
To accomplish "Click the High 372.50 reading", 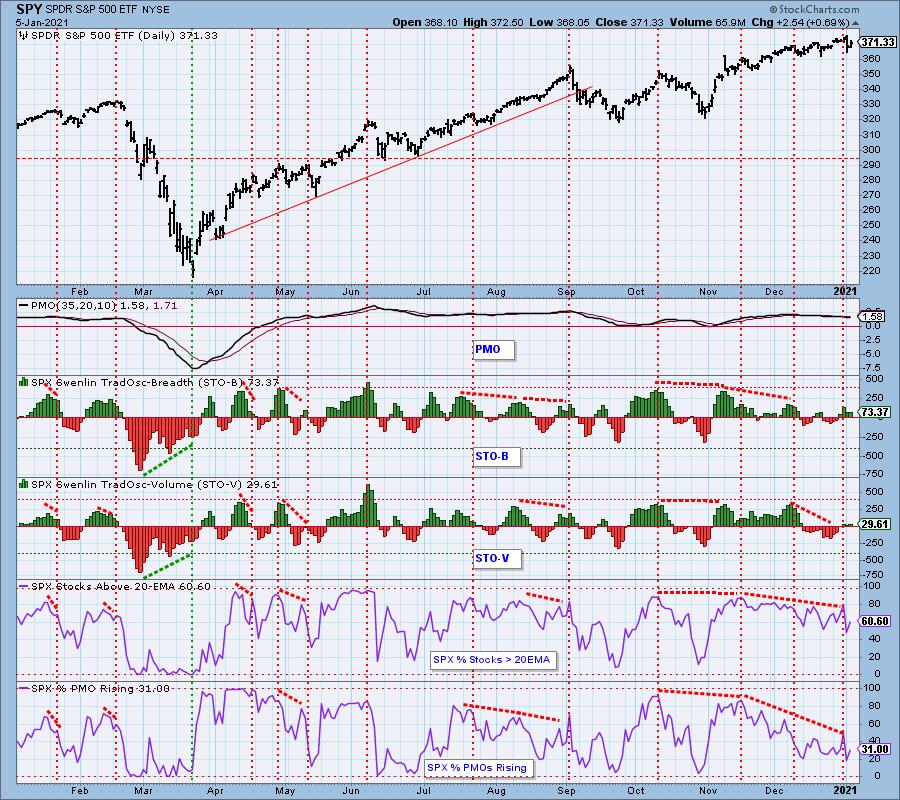I will coord(493,22).
